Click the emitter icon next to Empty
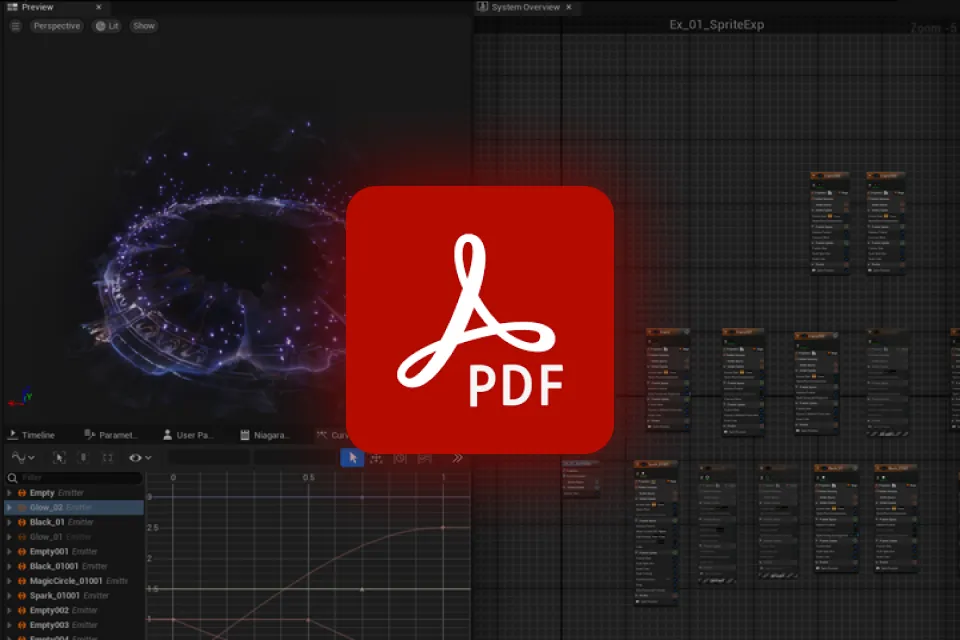The height and width of the screenshot is (640, 960). pos(22,493)
